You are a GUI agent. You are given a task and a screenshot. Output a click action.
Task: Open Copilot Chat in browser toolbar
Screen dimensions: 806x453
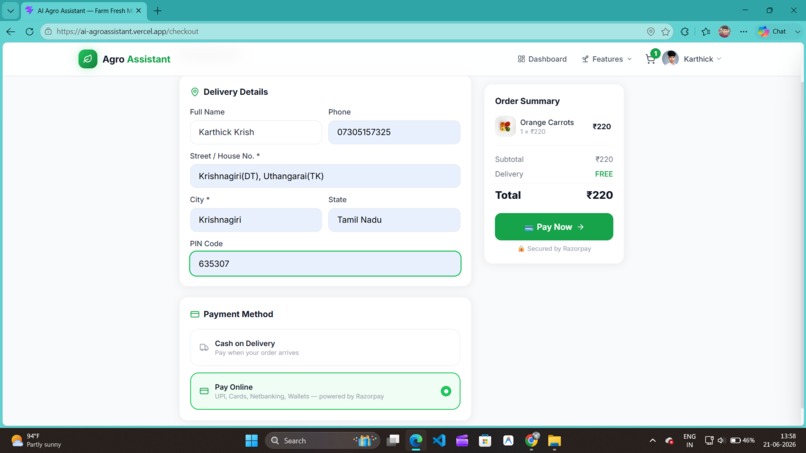pyautogui.click(x=773, y=31)
